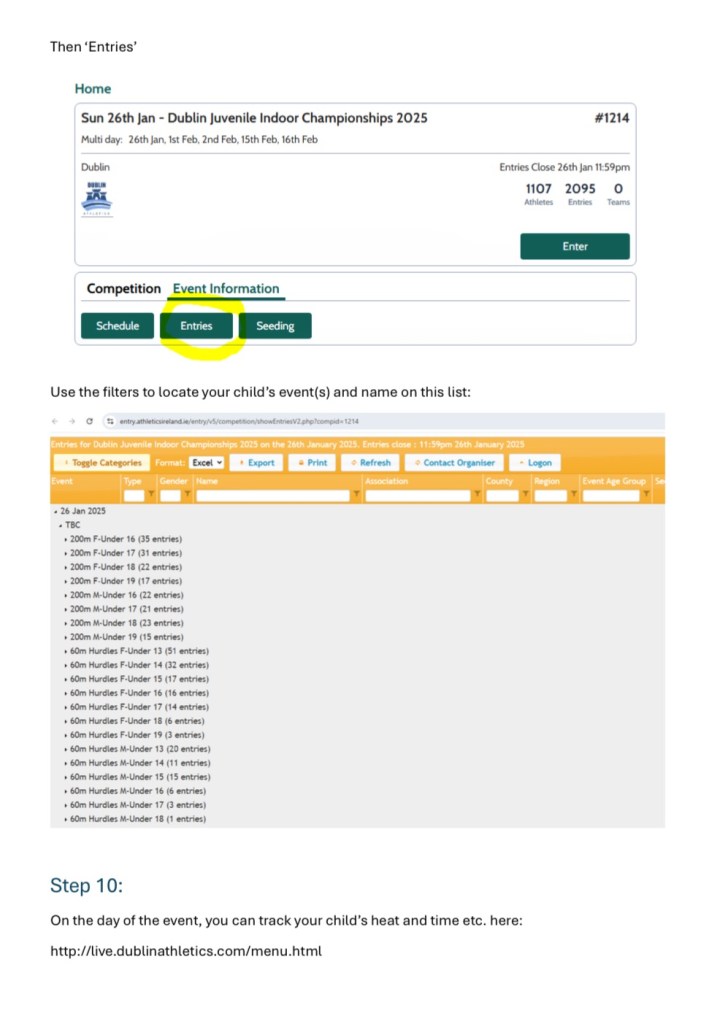Click the filter icon beside the Association field
This screenshot has width=712, height=1024.
click(477, 495)
